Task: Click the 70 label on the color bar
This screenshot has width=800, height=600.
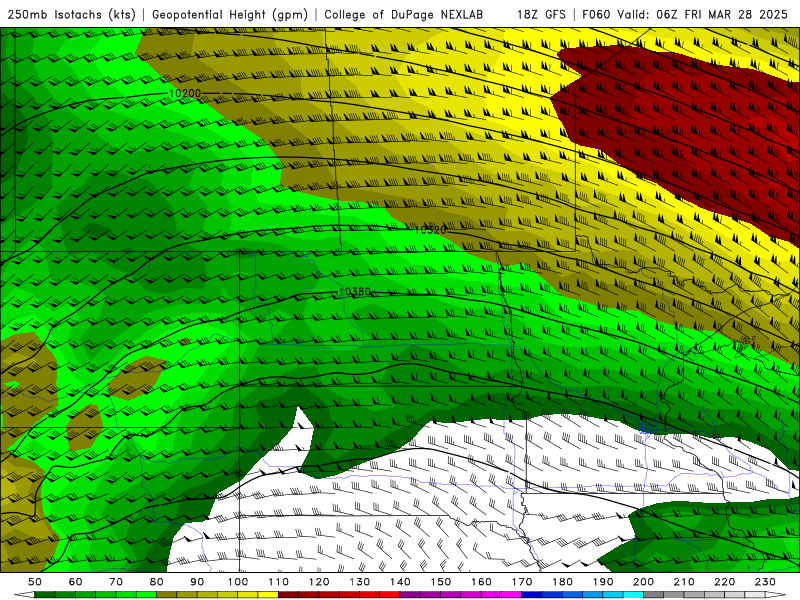Action: 116,582
